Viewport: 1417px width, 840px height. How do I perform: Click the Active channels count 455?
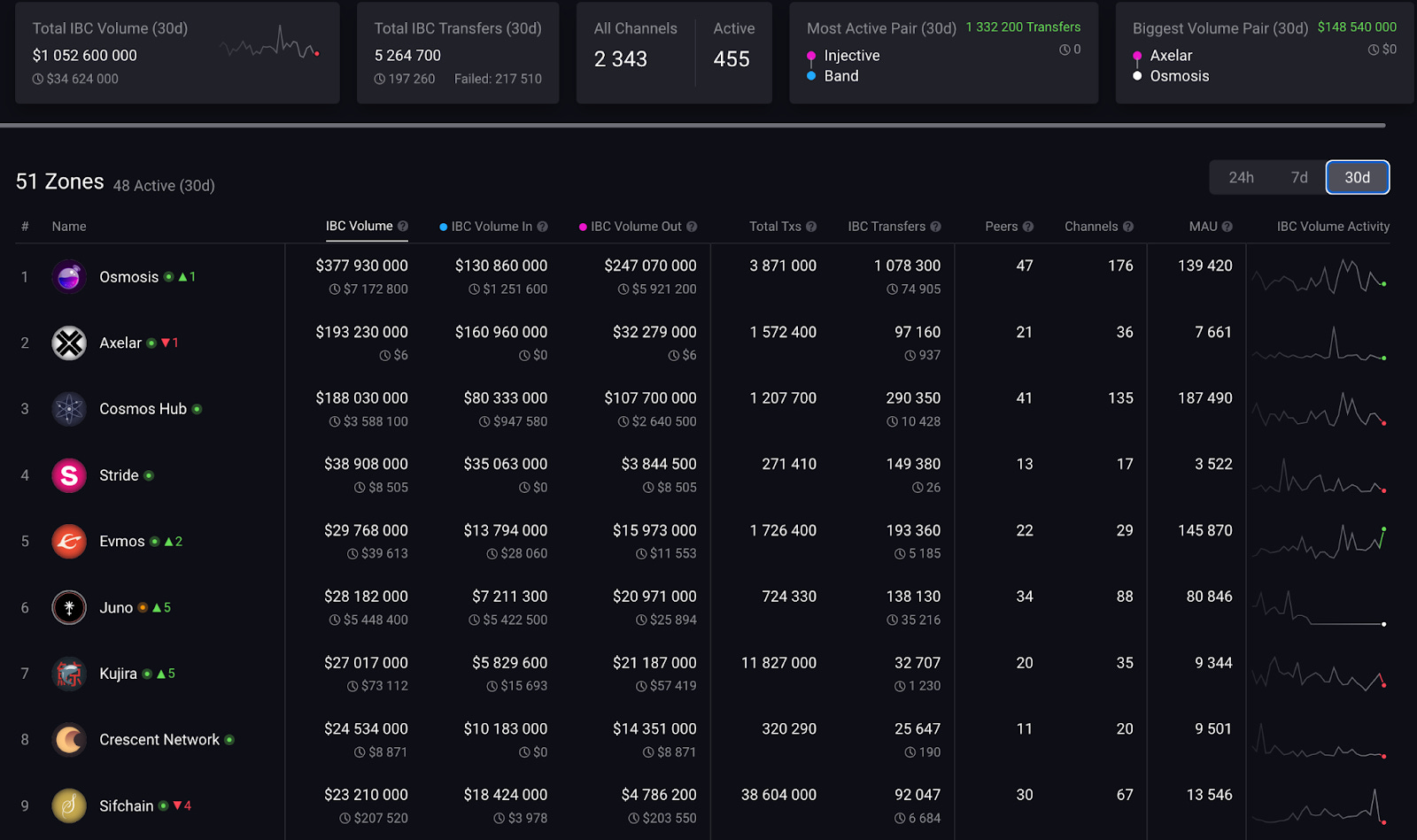click(732, 59)
